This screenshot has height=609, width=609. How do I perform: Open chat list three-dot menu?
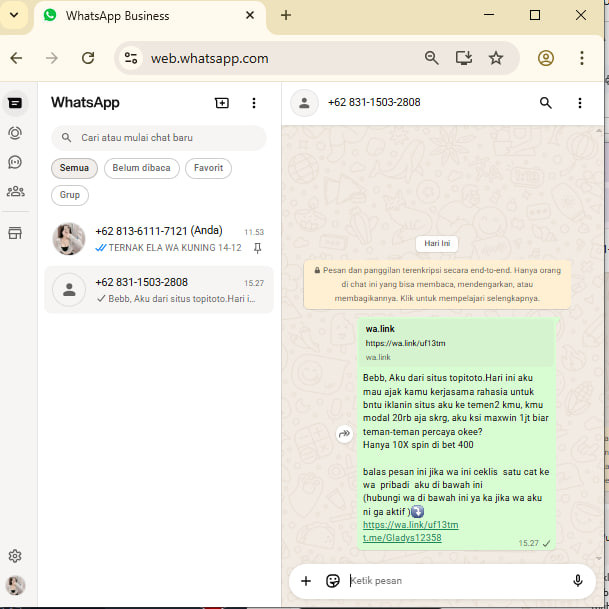point(254,103)
